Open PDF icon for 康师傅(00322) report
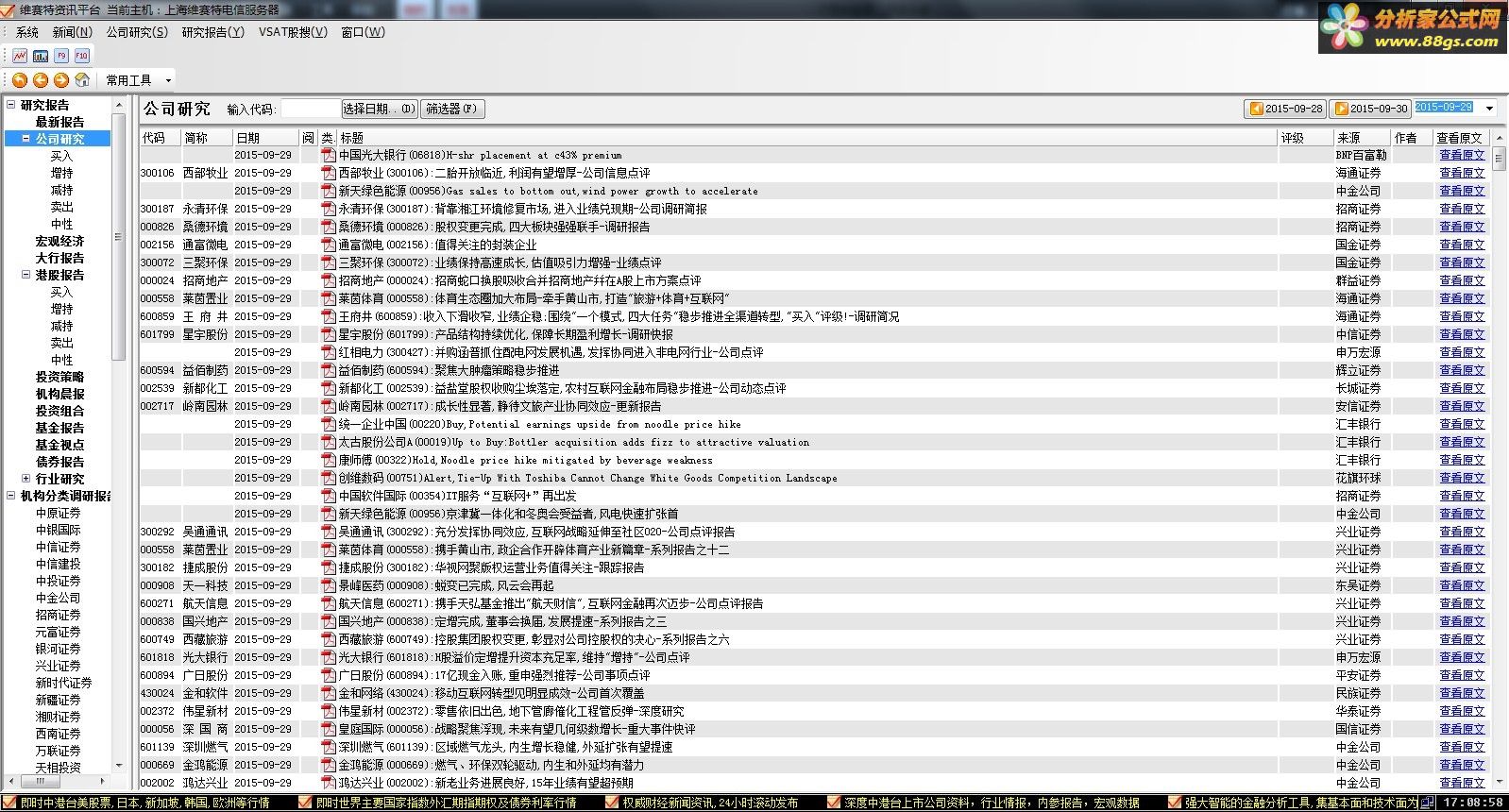This screenshot has width=1509, height=812. pyautogui.click(x=329, y=460)
